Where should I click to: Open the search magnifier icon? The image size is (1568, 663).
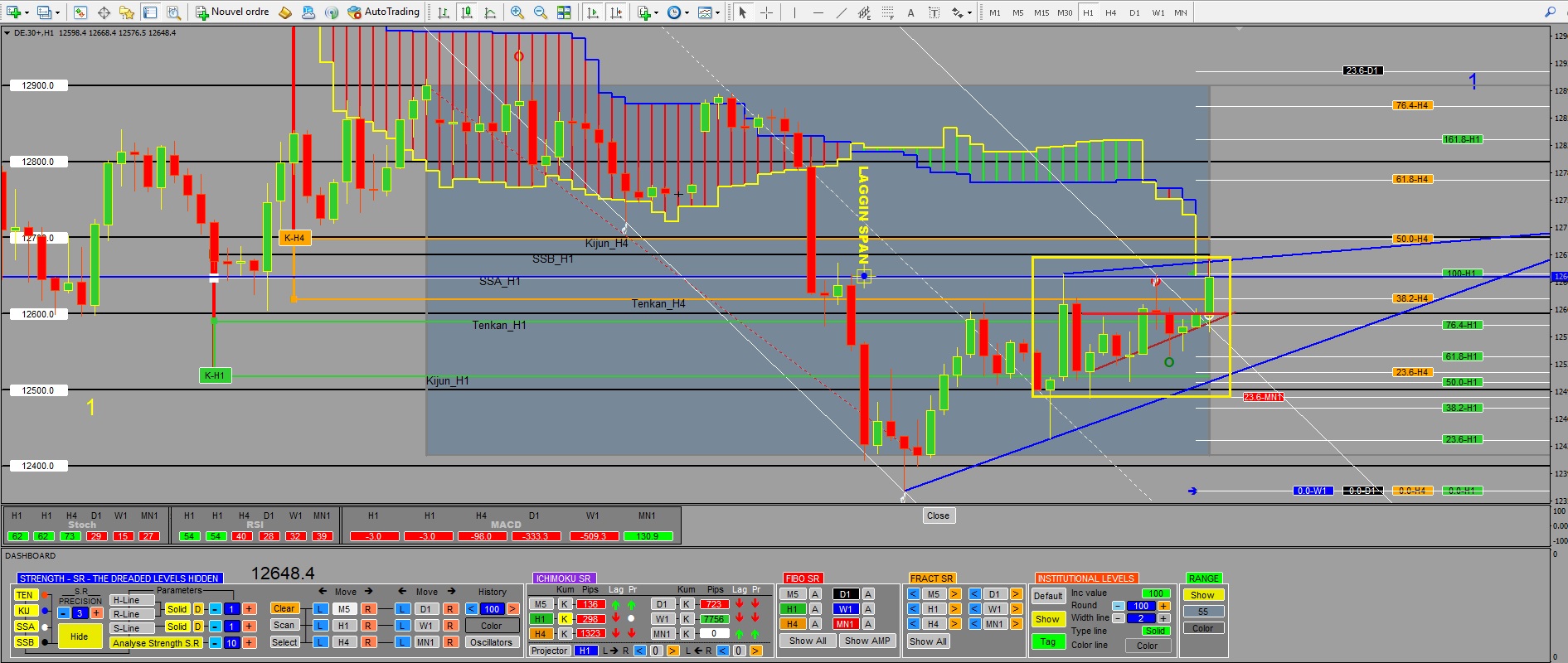click(1550, 12)
